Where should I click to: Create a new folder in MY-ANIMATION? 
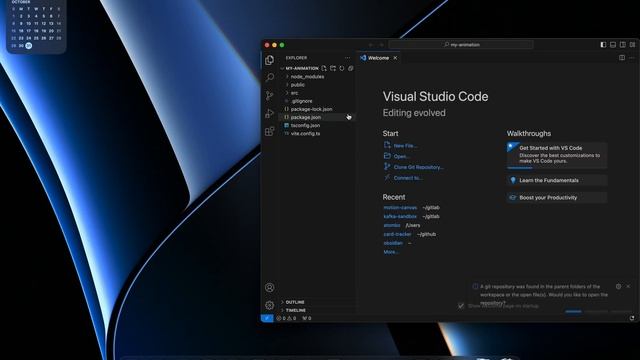coord(333,69)
